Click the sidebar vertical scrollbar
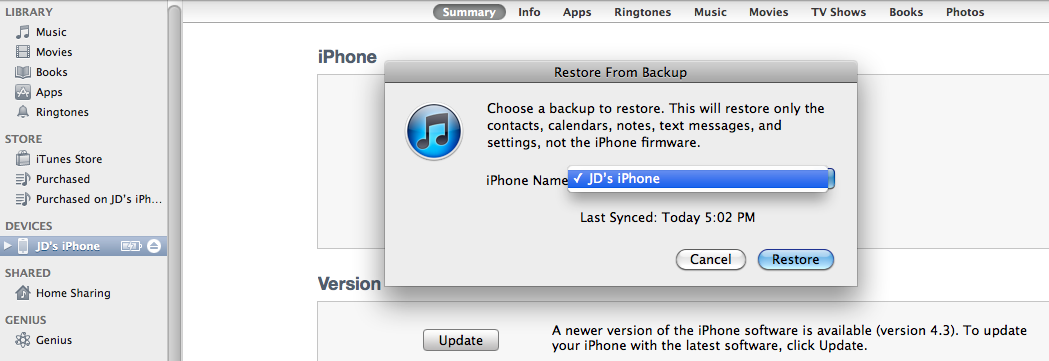The width and height of the screenshot is (1049, 361). (175, 180)
